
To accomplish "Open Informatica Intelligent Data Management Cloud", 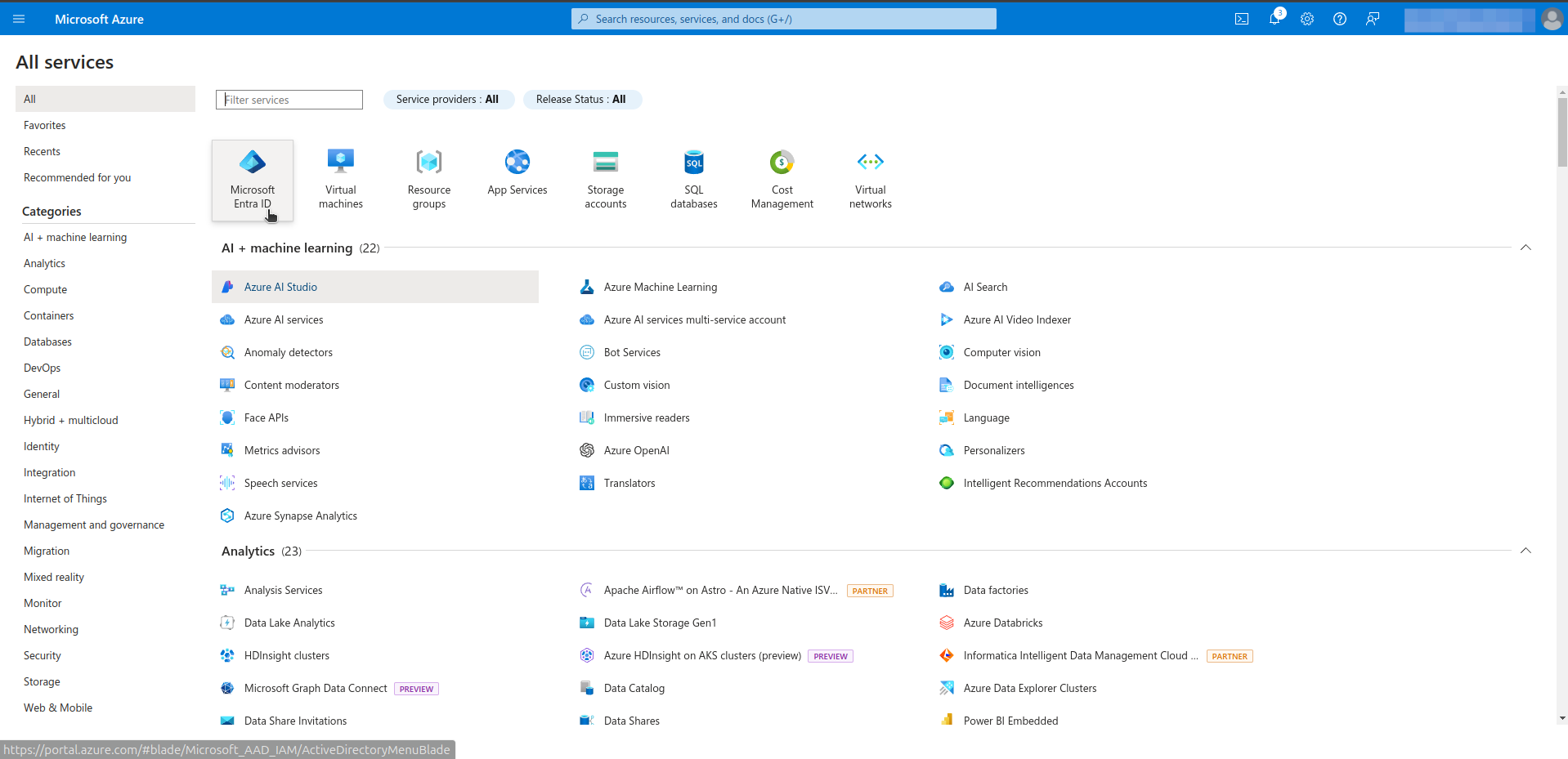I will [1081, 655].
